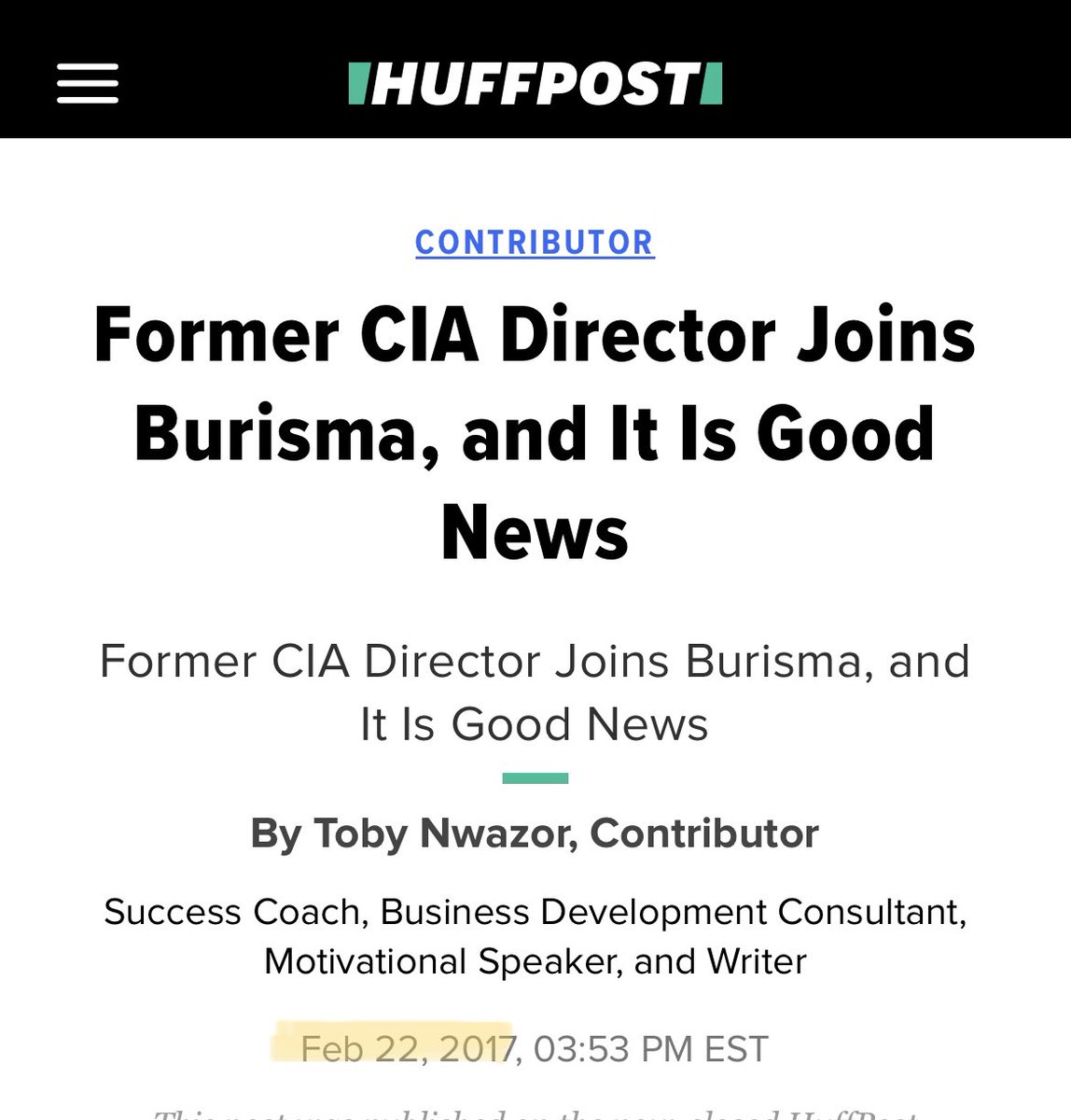Click the right green bar of the logo
The height and width of the screenshot is (1120, 1071).
(x=713, y=83)
